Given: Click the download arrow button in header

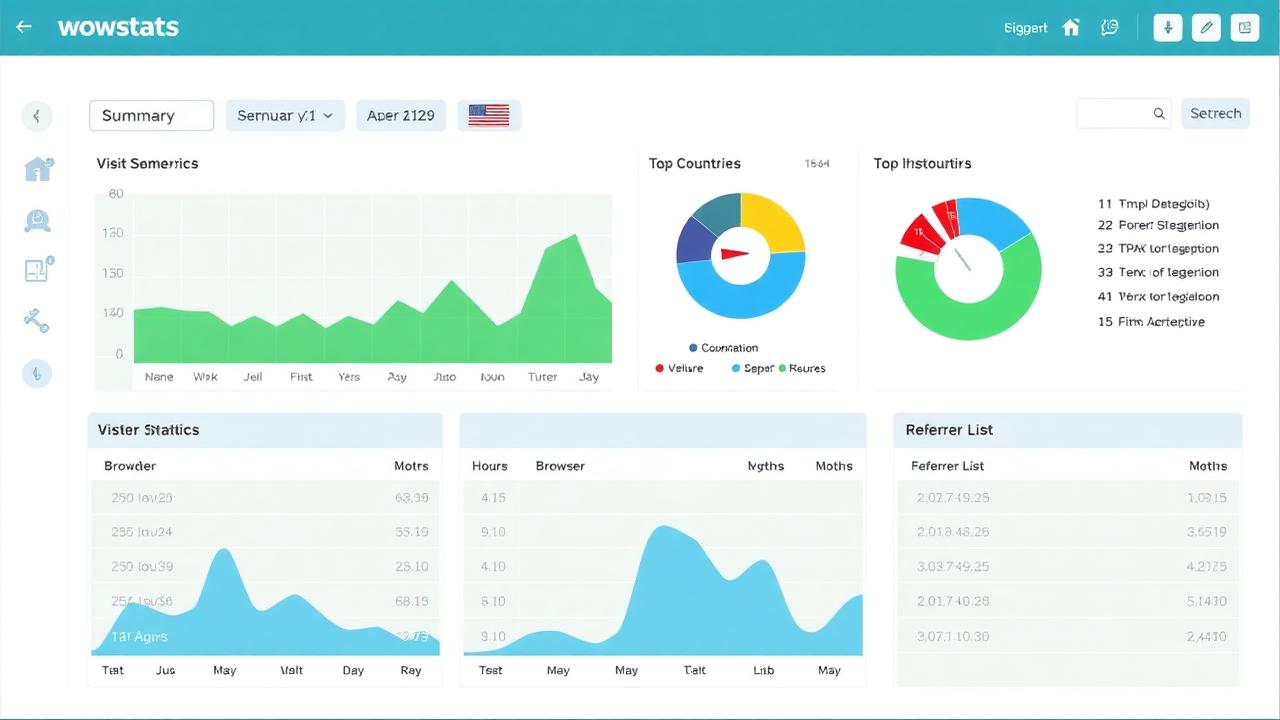Looking at the screenshot, I should point(1168,28).
